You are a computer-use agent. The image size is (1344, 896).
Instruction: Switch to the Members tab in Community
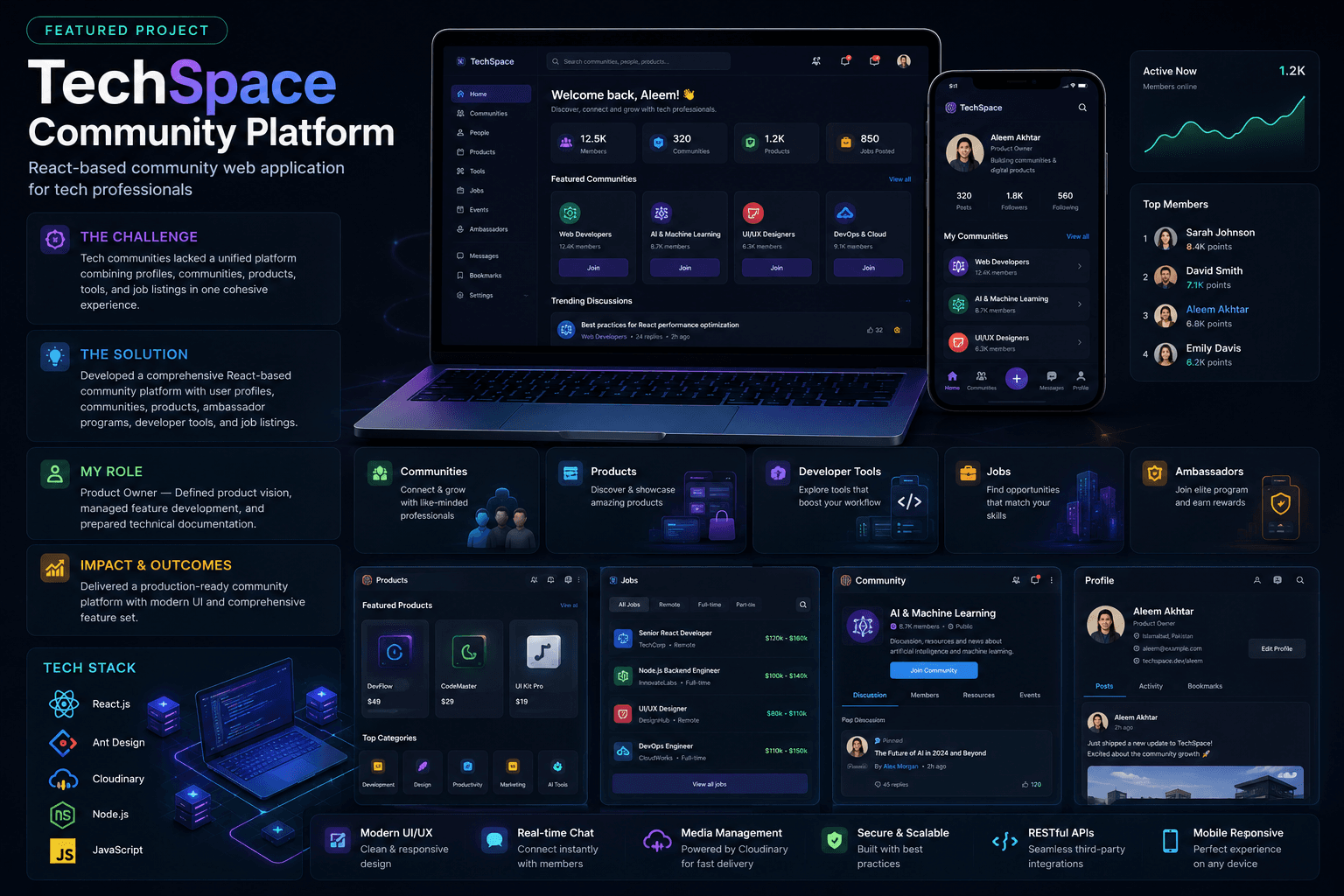click(925, 696)
